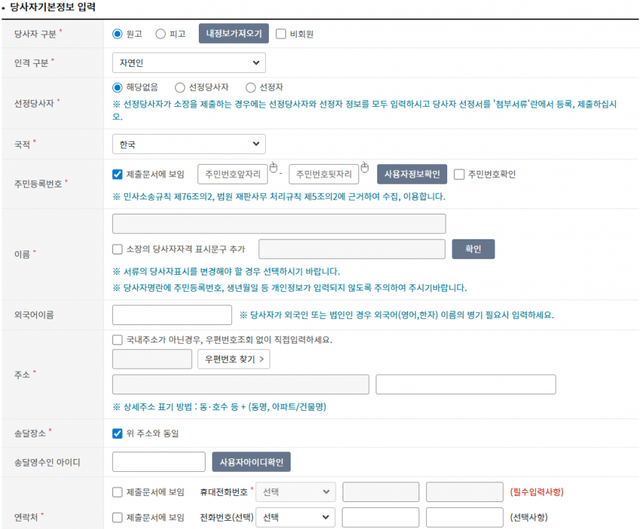Image resolution: width=640 pixels, height=529 pixels.
Task: Uncheck the 위 주소와 동일 checkbox
Action: pyautogui.click(x=118, y=433)
